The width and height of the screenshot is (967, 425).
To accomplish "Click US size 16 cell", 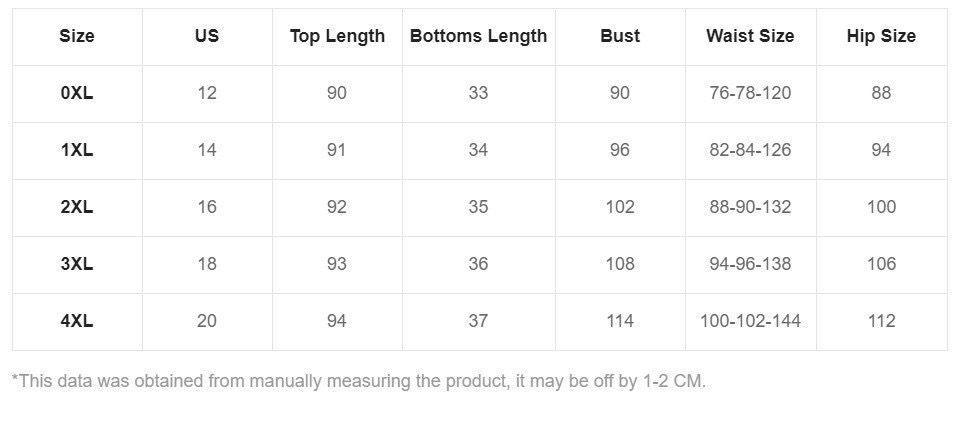I will point(207,207).
